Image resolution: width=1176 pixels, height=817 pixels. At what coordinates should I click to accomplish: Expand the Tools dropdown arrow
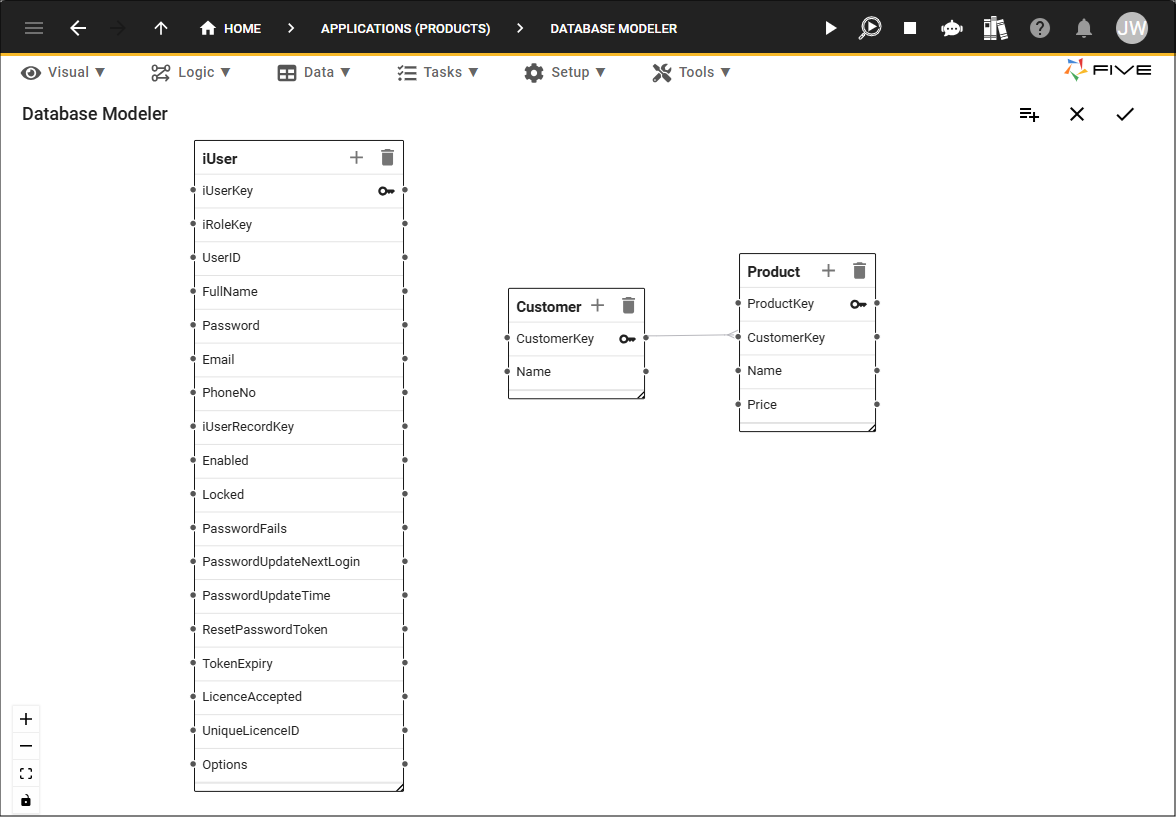point(725,73)
